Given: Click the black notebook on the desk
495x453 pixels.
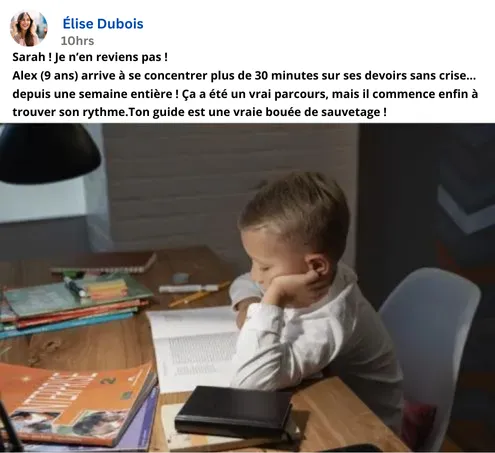Looking at the screenshot, I should point(233,411).
